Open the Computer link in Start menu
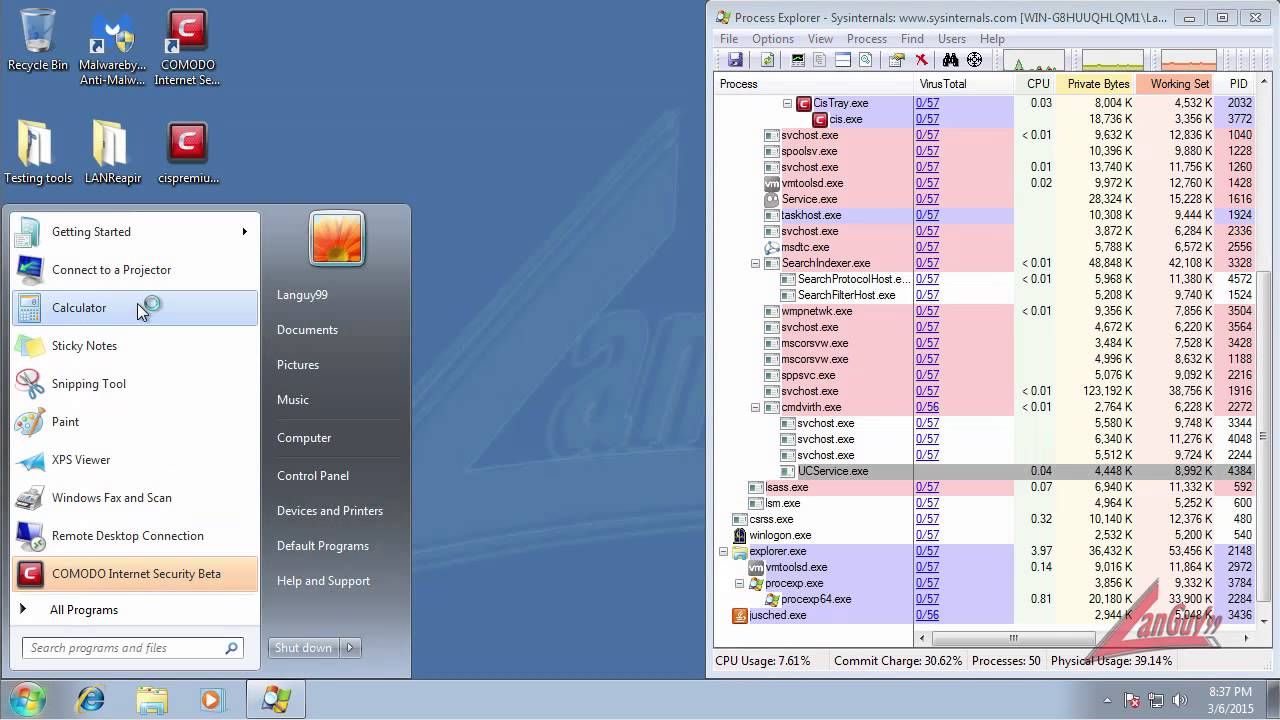 304,438
